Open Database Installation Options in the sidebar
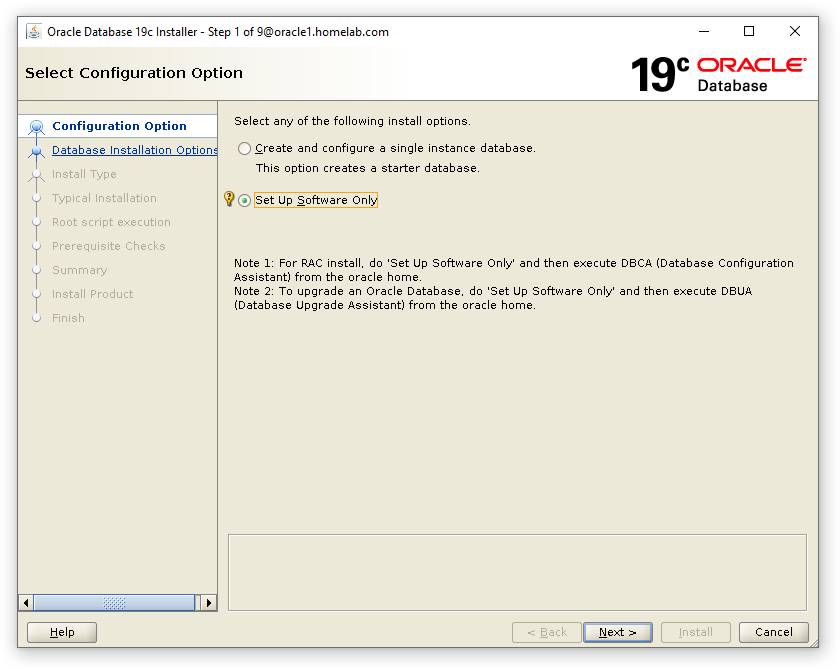 click(x=134, y=150)
